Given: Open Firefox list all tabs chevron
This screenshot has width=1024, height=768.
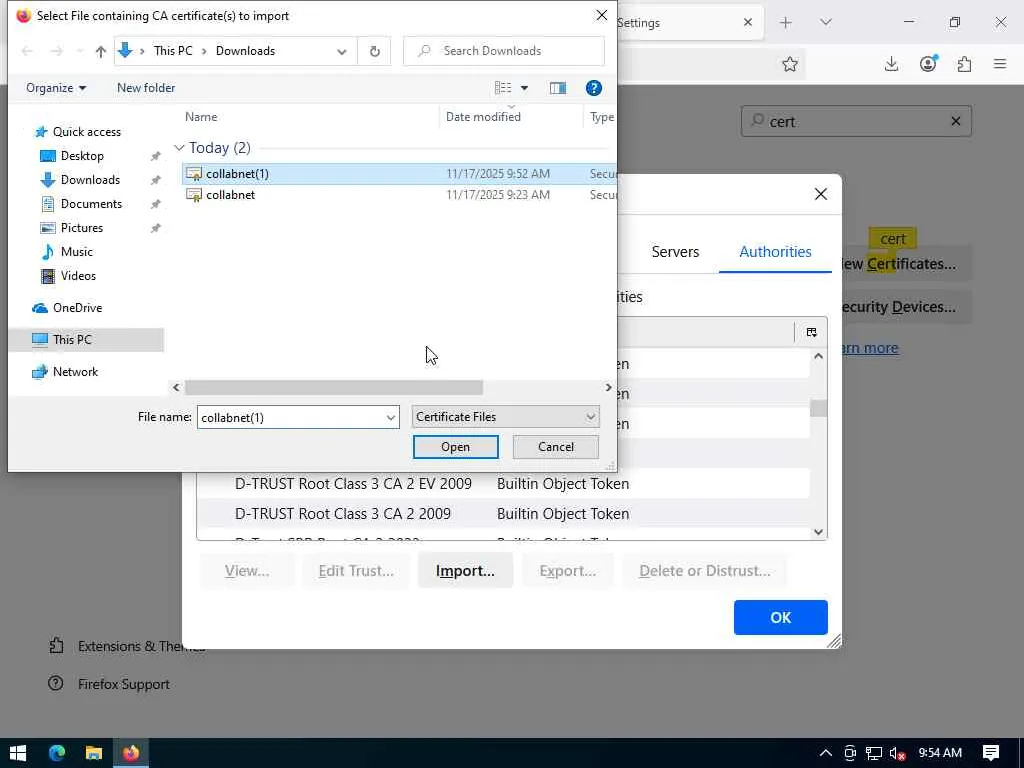Looking at the screenshot, I should pos(825,23).
